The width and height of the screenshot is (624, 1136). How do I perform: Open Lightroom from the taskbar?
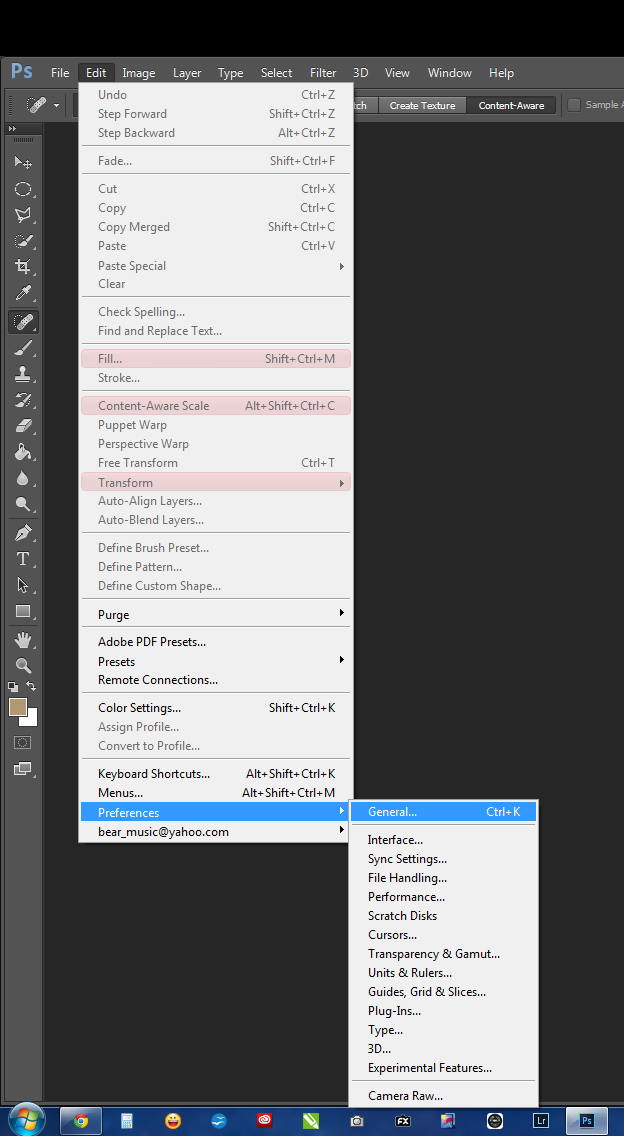point(541,1121)
